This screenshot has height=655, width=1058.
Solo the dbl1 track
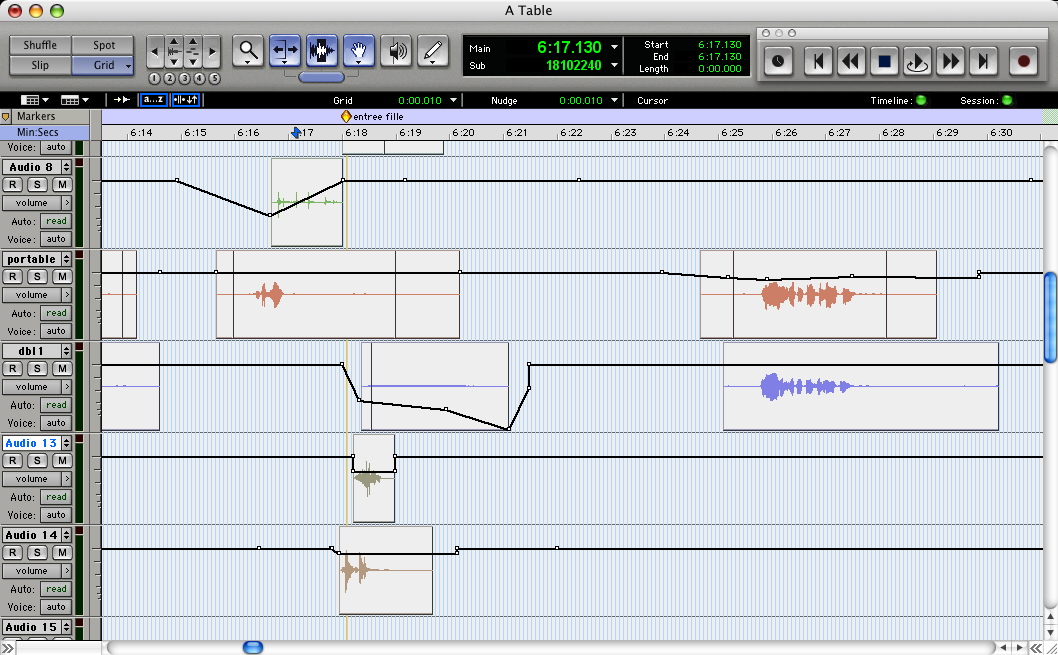[x=38, y=368]
